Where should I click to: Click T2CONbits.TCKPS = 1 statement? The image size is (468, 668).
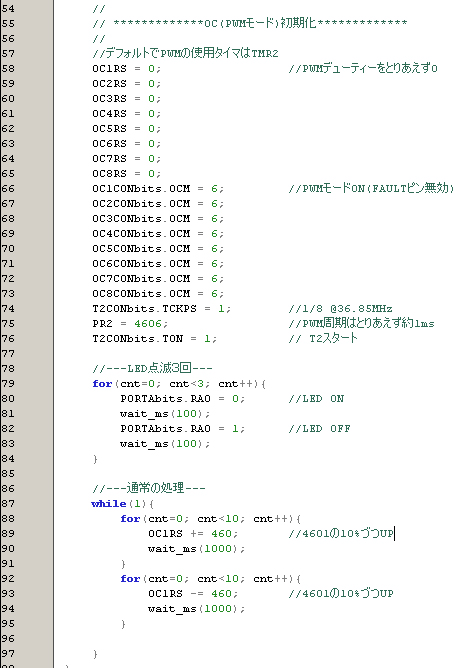click(x=161, y=308)
